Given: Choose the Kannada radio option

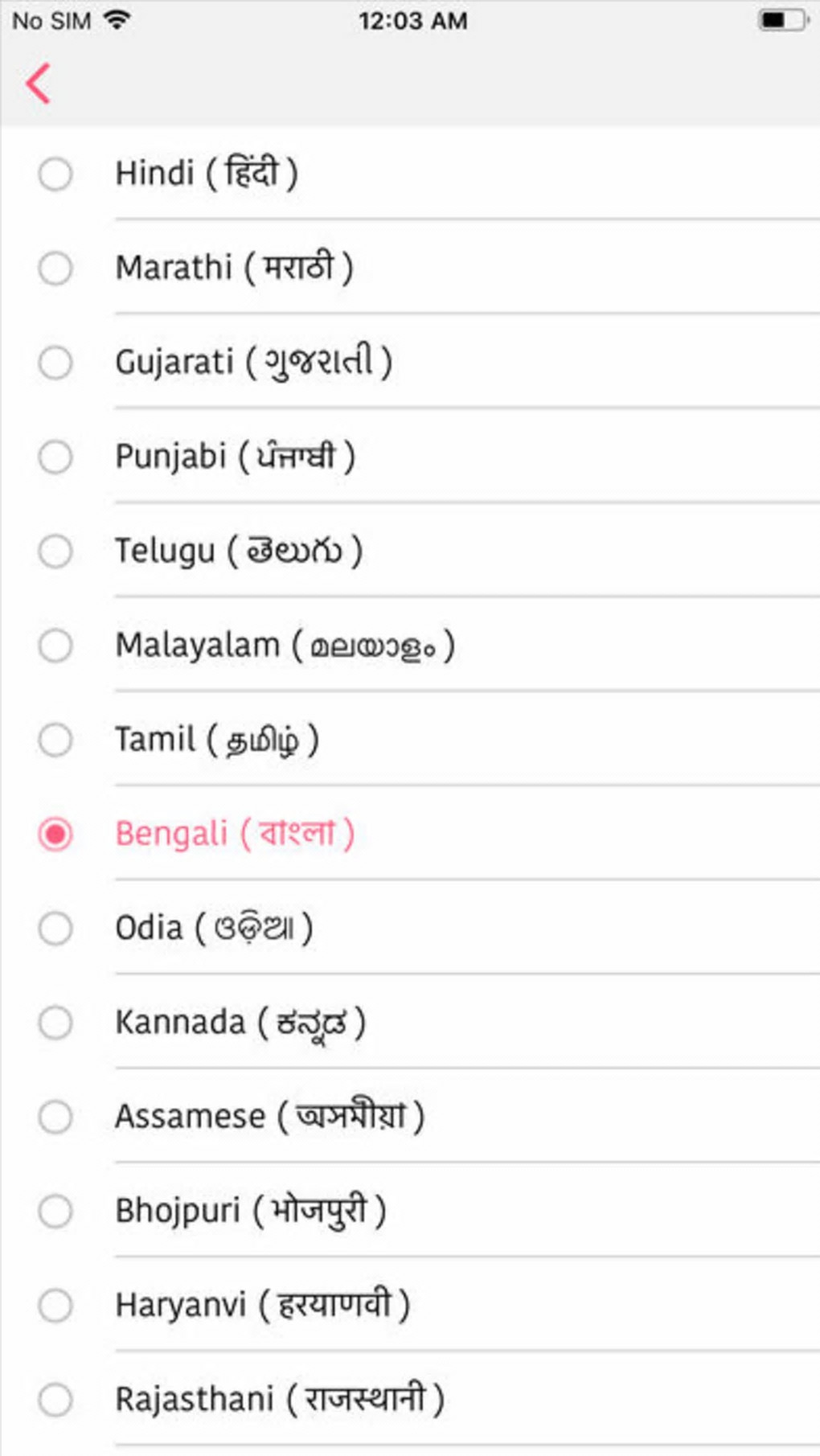Looking at the screenshot, I should (55, 1023).
